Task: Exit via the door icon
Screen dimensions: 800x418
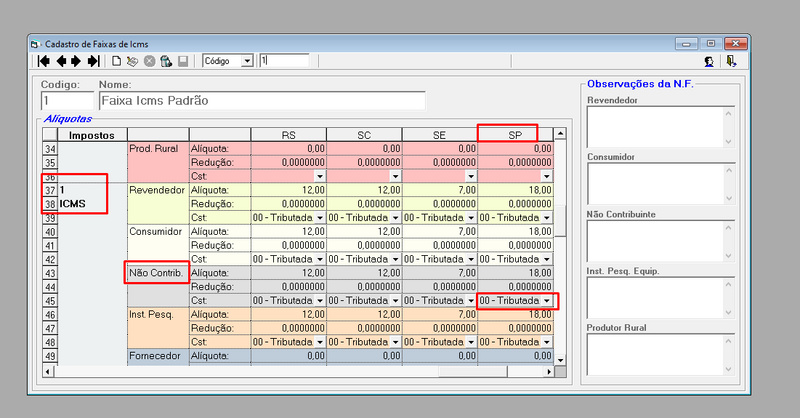Action: pos(731,61)
